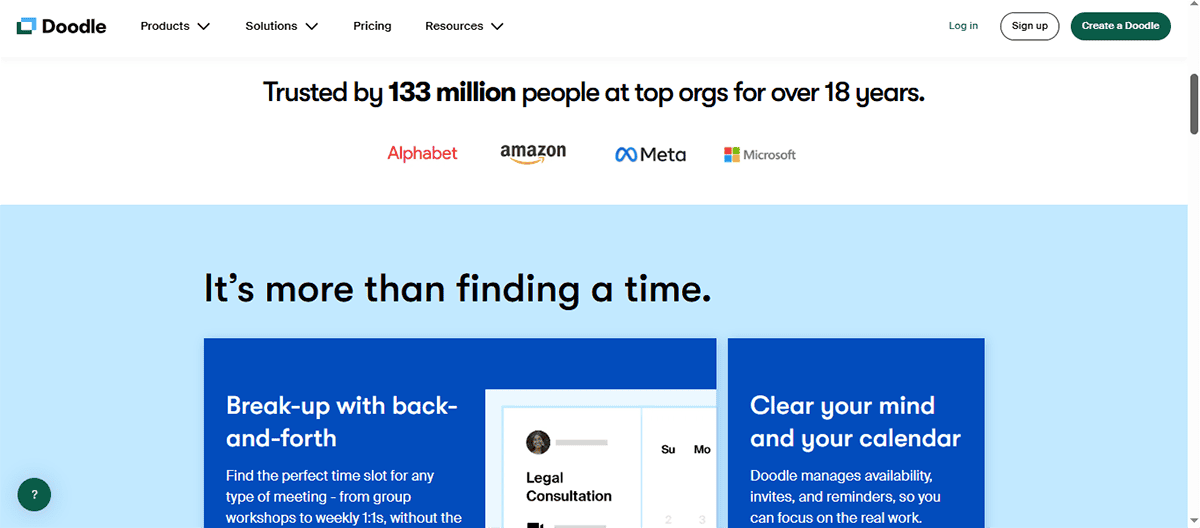Image resolution: width=1200 pixels, height=528 pixels.
Task: Click the profile avatar in Legal Consultation card
Action: tap(538, 442)
